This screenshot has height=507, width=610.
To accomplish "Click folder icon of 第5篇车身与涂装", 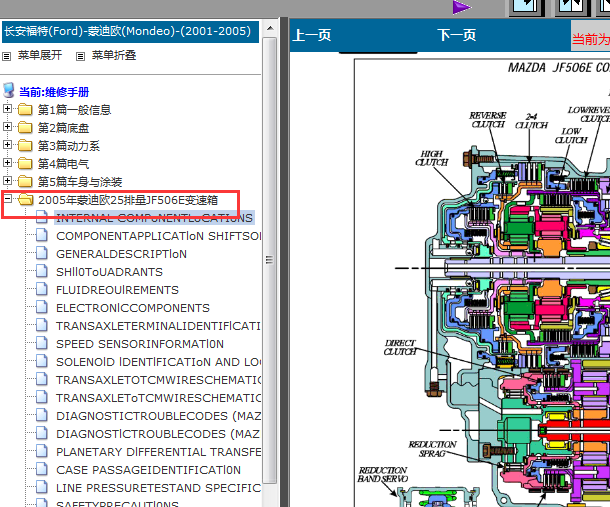I will tap(25, 181).
